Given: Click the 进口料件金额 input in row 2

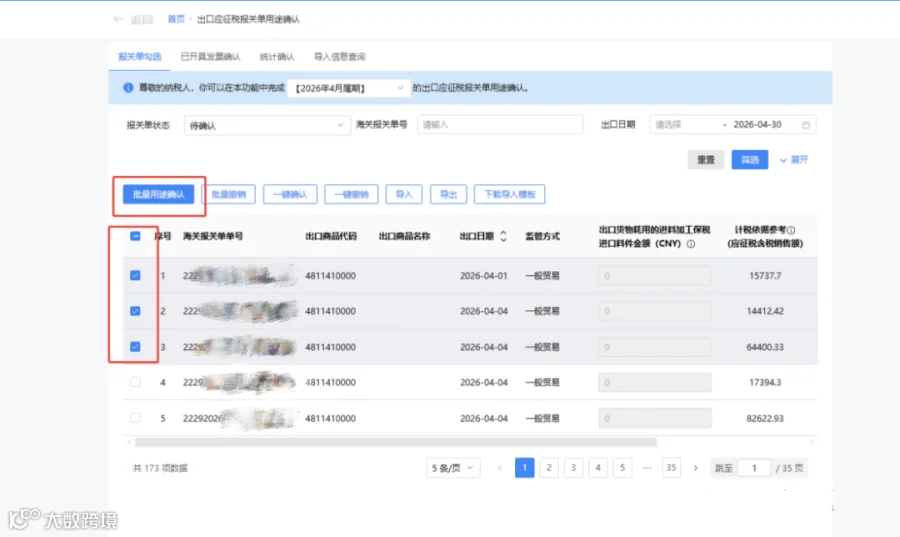Looking at the screenshot, I should (654, 311).
